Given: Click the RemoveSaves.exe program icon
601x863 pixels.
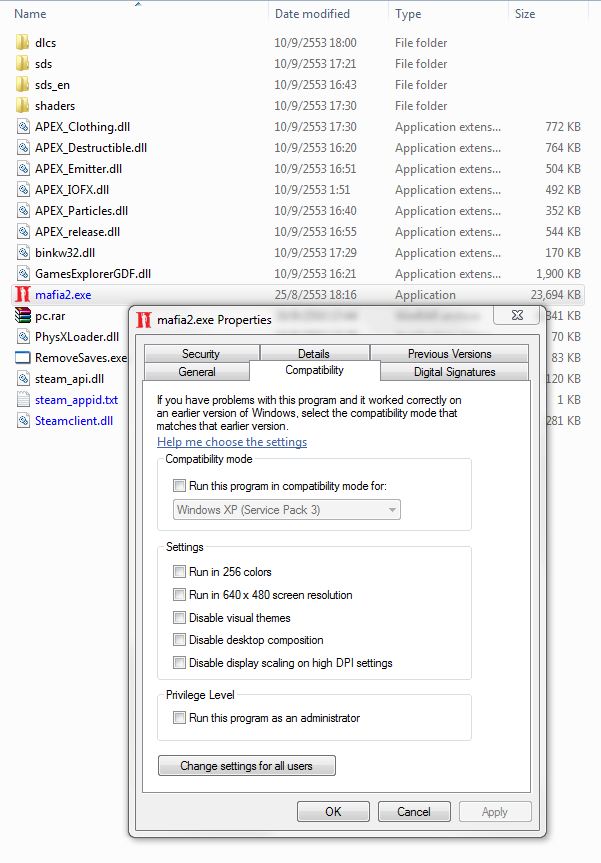Looking at the screenshot, I should [x=23, y=358].
